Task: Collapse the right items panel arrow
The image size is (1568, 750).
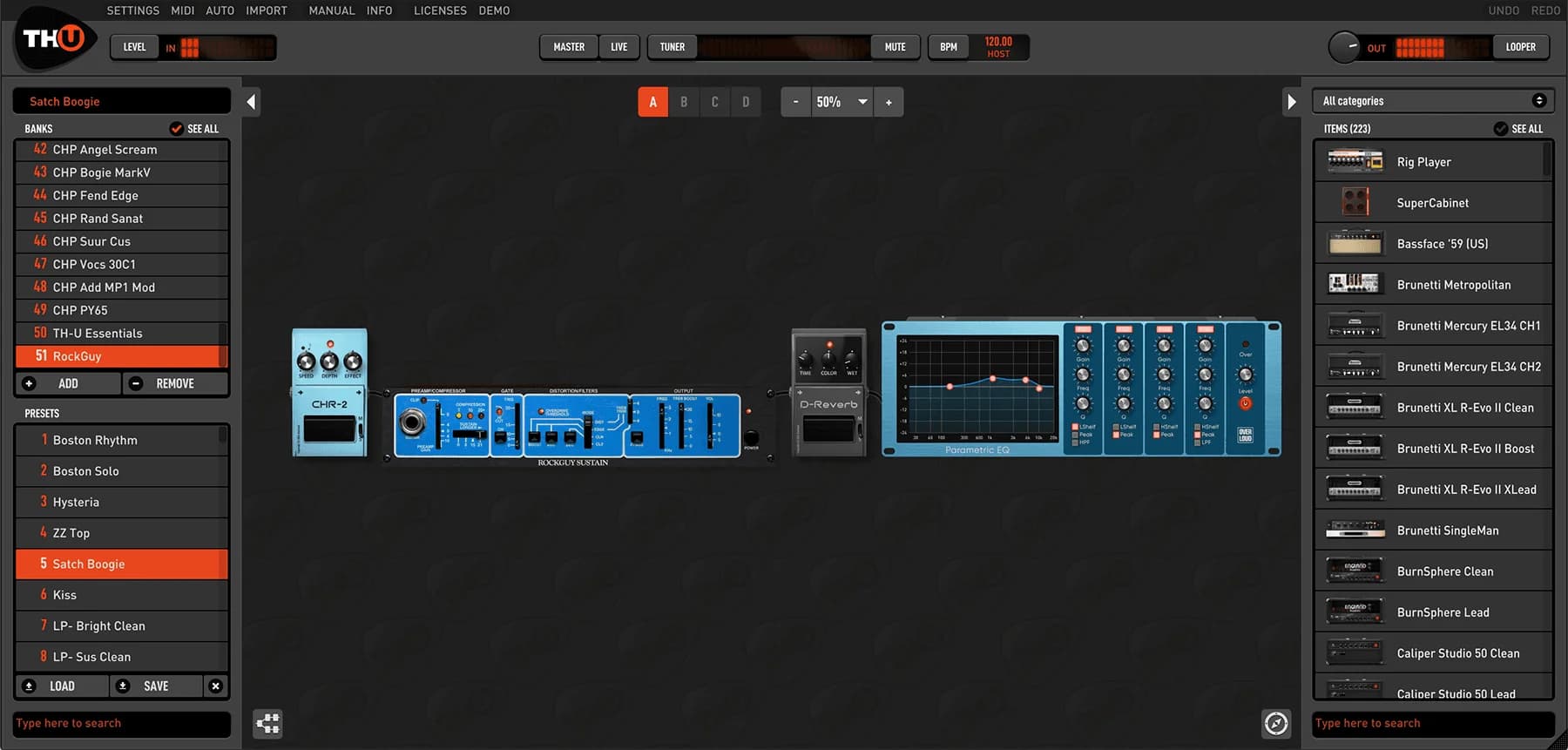Action: tap(1291, 102)
